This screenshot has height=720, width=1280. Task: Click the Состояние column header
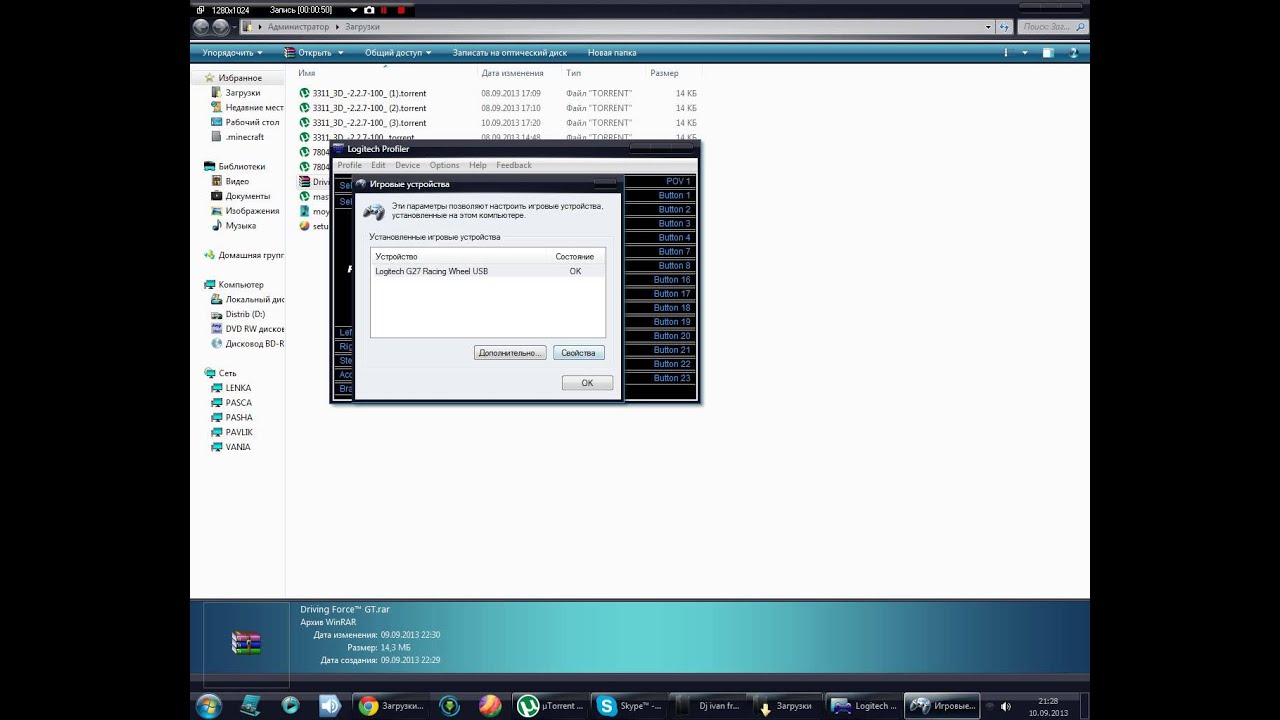(577, 257)
